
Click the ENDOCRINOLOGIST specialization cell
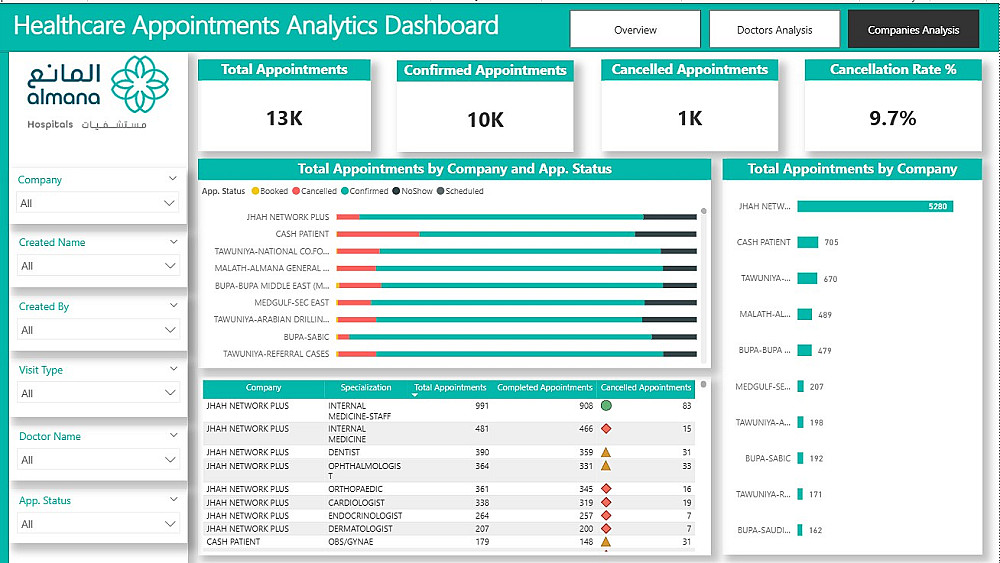[x=365, y=515]
